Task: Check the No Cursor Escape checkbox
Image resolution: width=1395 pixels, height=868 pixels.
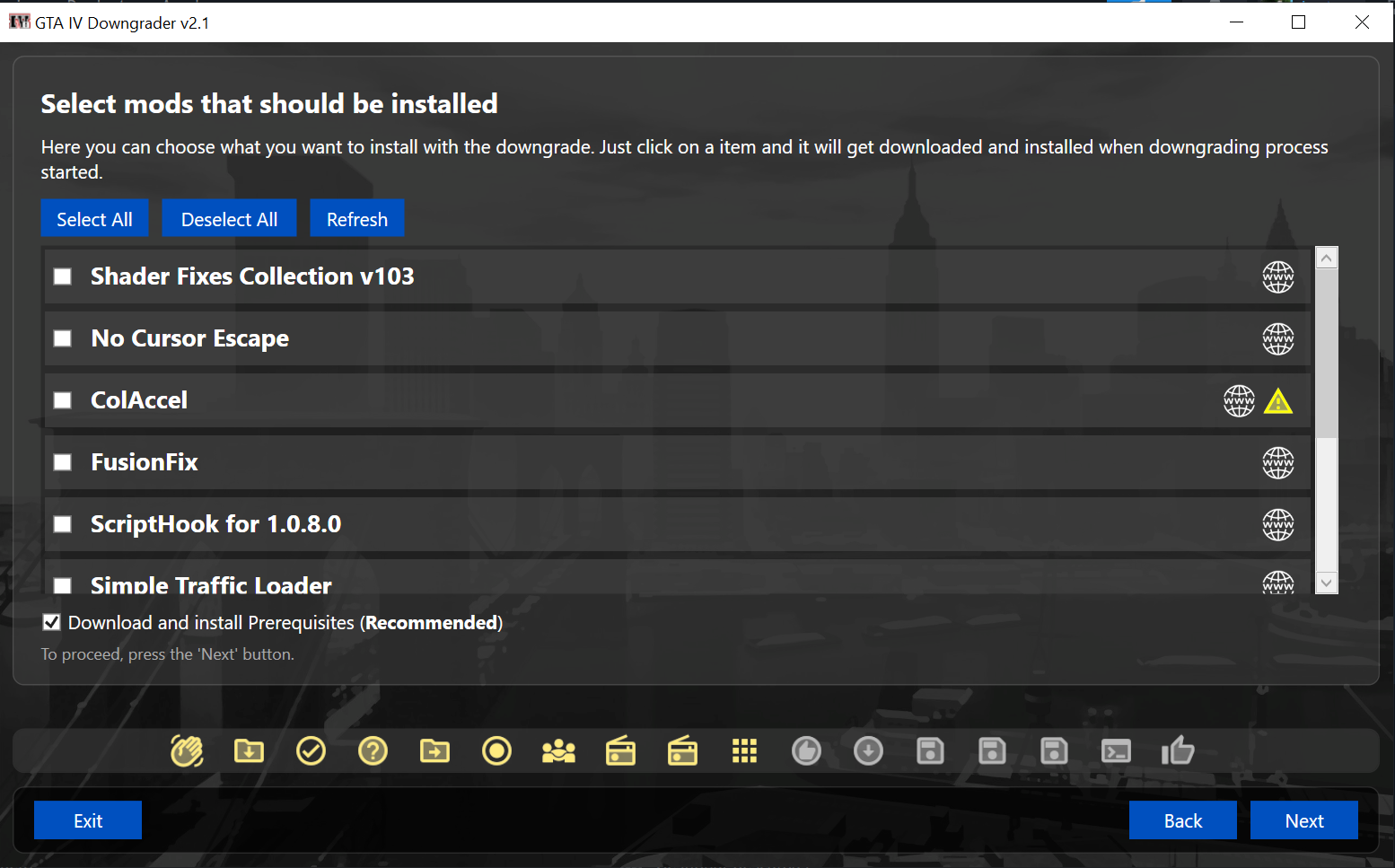Action: pos(63,338)
